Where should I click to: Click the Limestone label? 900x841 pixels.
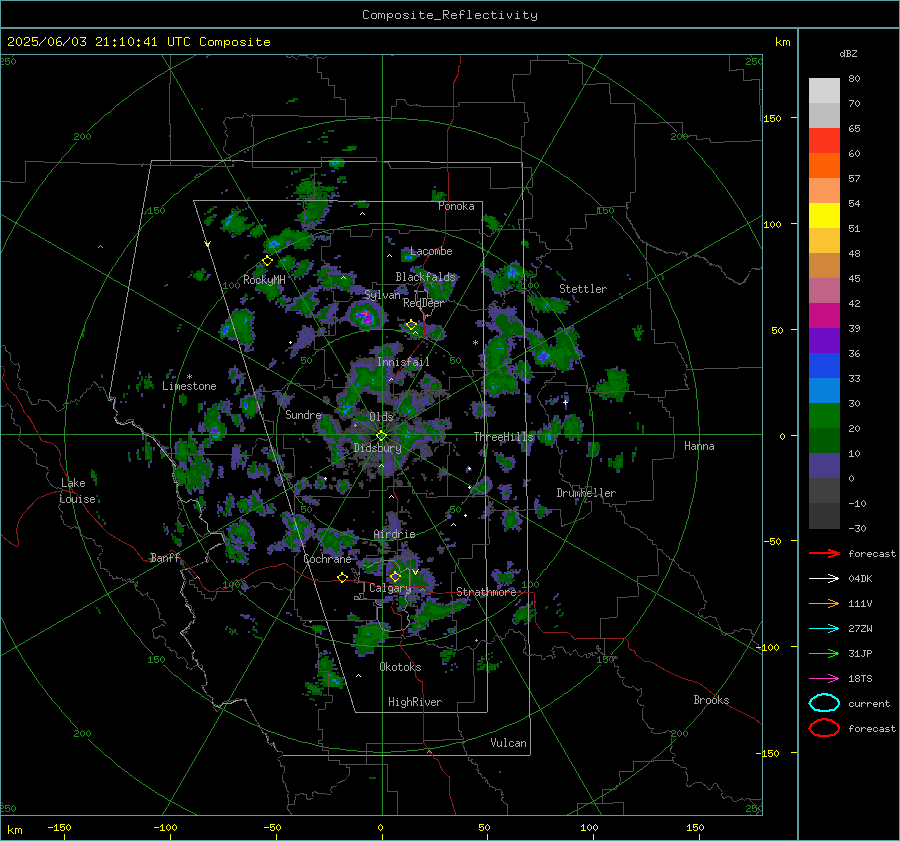click(189, 386)
